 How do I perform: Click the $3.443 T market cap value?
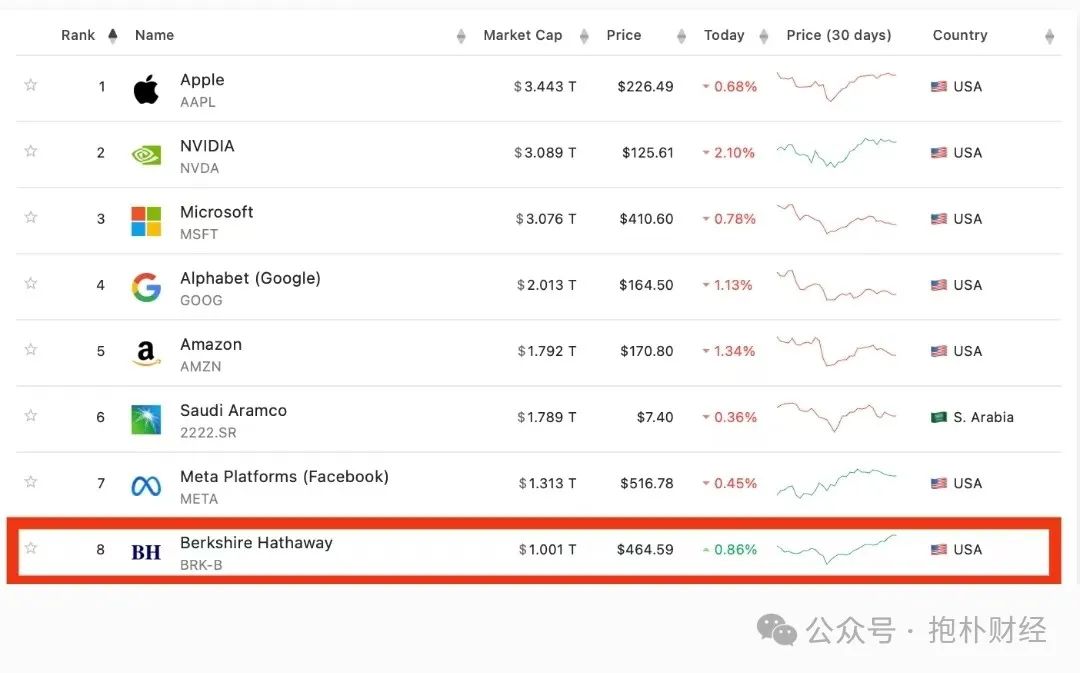pyautogui.click(x=545, y=87)
